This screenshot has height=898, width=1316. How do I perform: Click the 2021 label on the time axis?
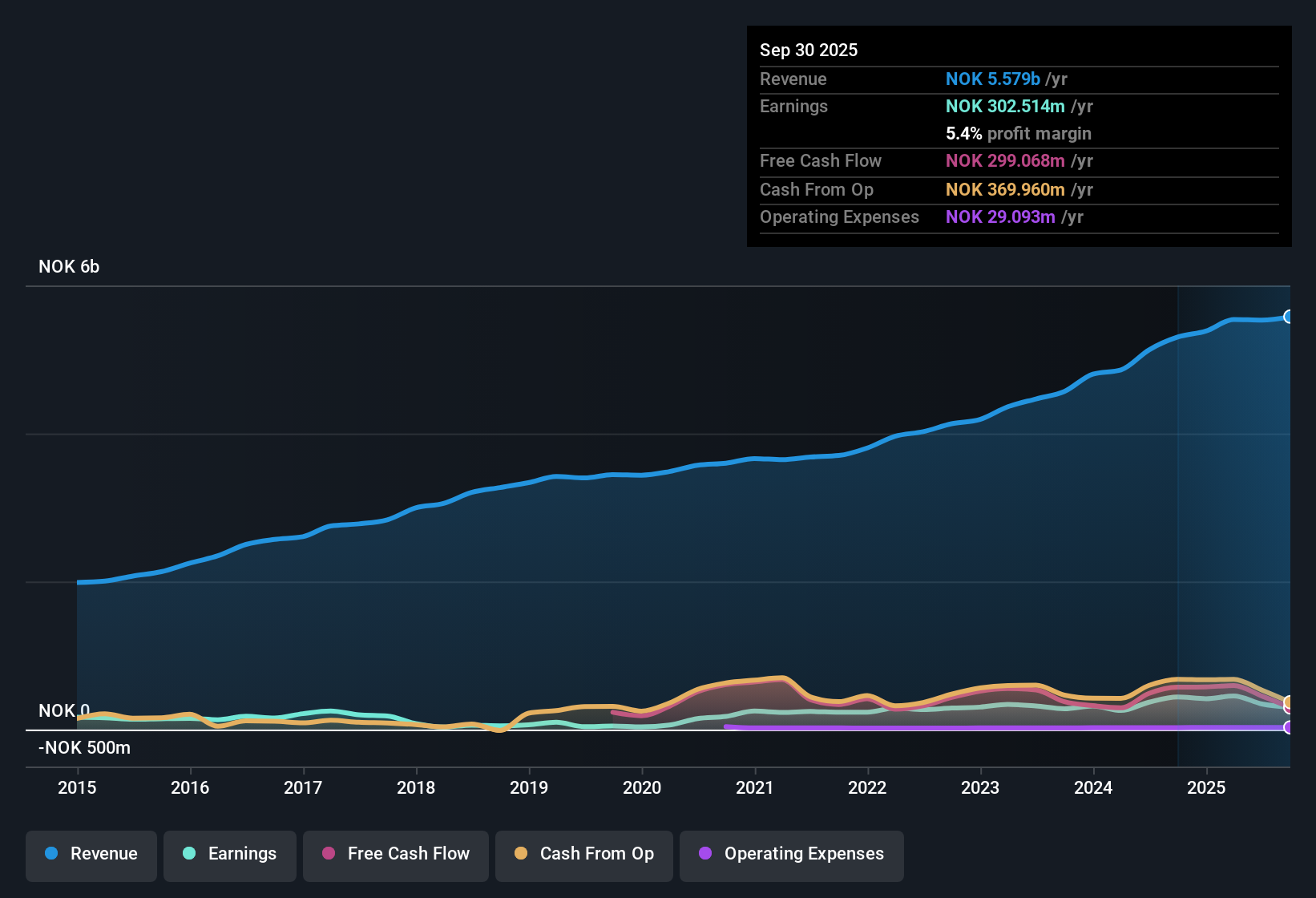(x=754, y=788)
